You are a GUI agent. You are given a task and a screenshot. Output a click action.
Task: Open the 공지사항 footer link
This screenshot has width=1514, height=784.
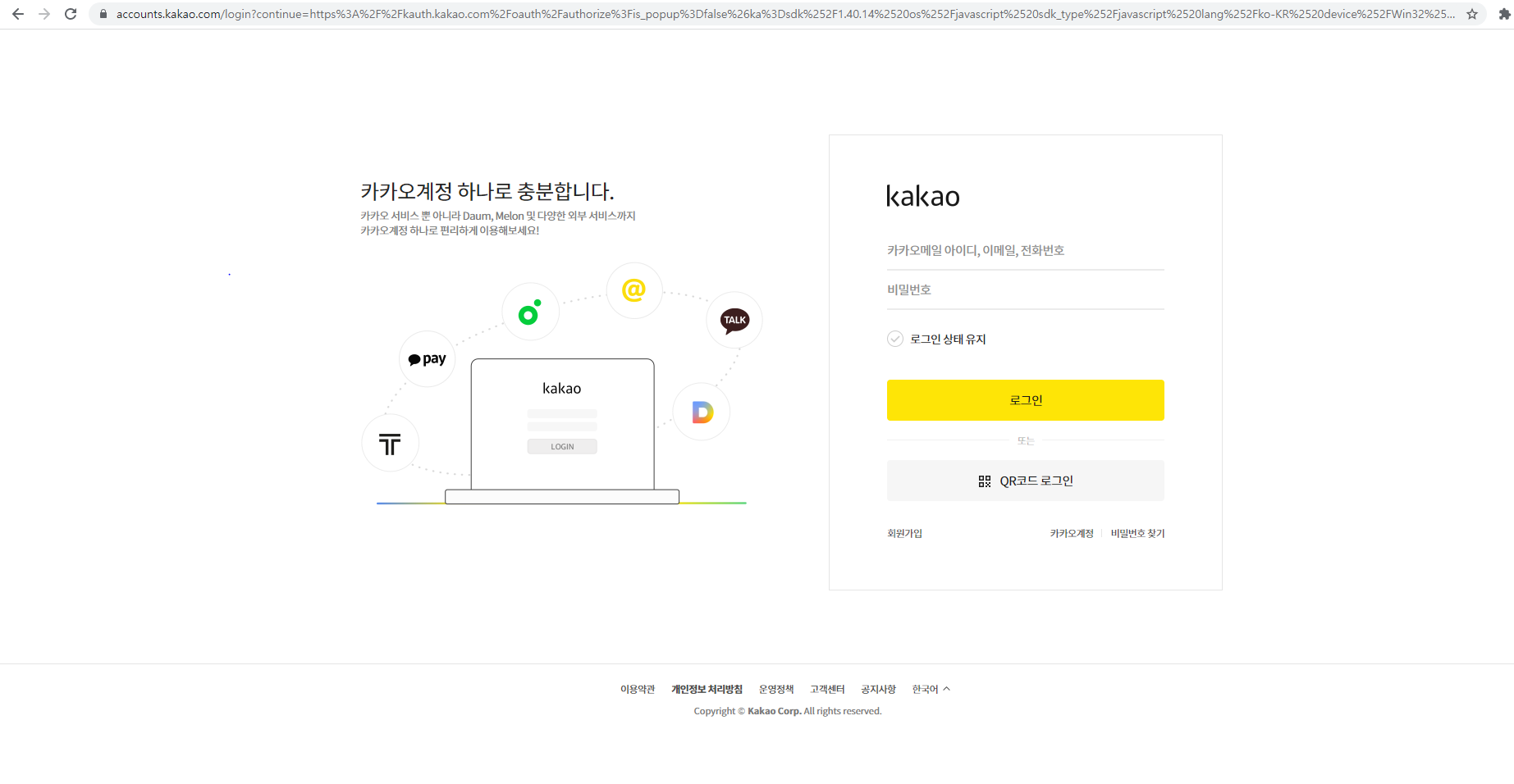(x=878, y=689)
